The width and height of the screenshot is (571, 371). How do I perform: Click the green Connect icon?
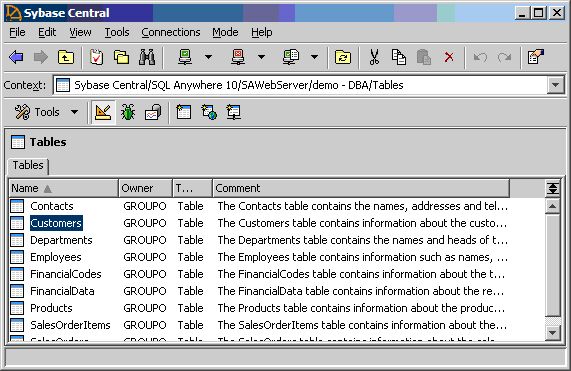pos(185,57)
